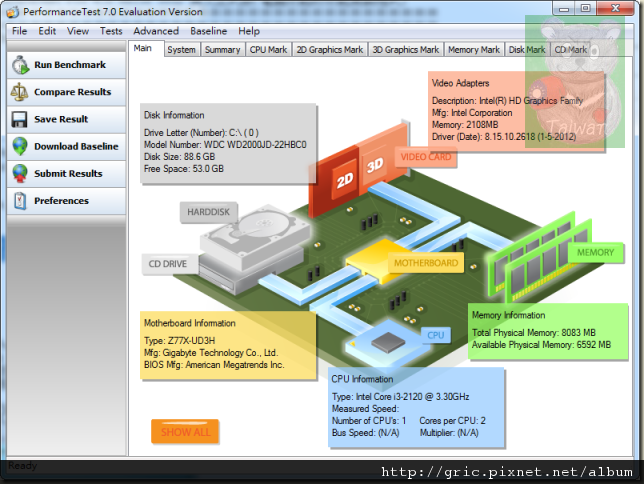
Task: Click the Download Baseline globe icon
Action: pyautogui.click(x=20, y=146)
